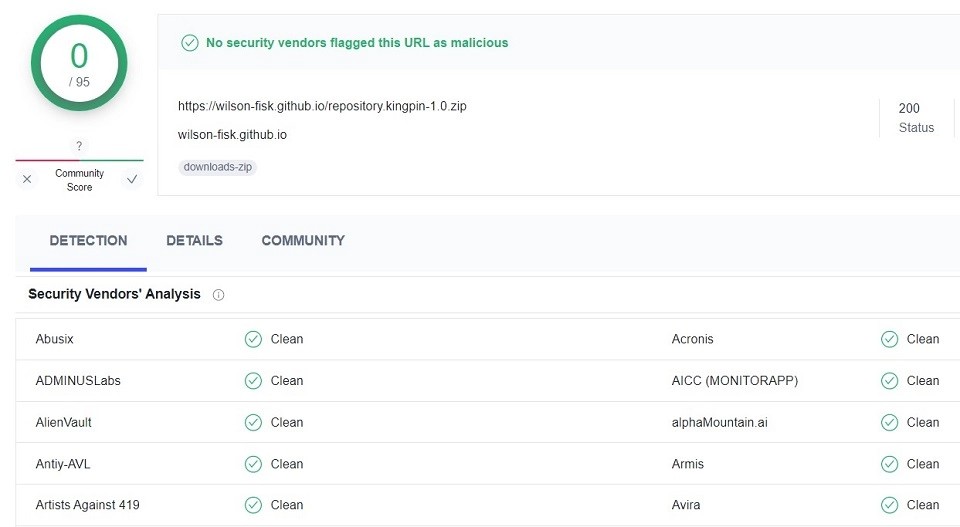
Task: Click the Community Score label
Action: coord(80,180)
